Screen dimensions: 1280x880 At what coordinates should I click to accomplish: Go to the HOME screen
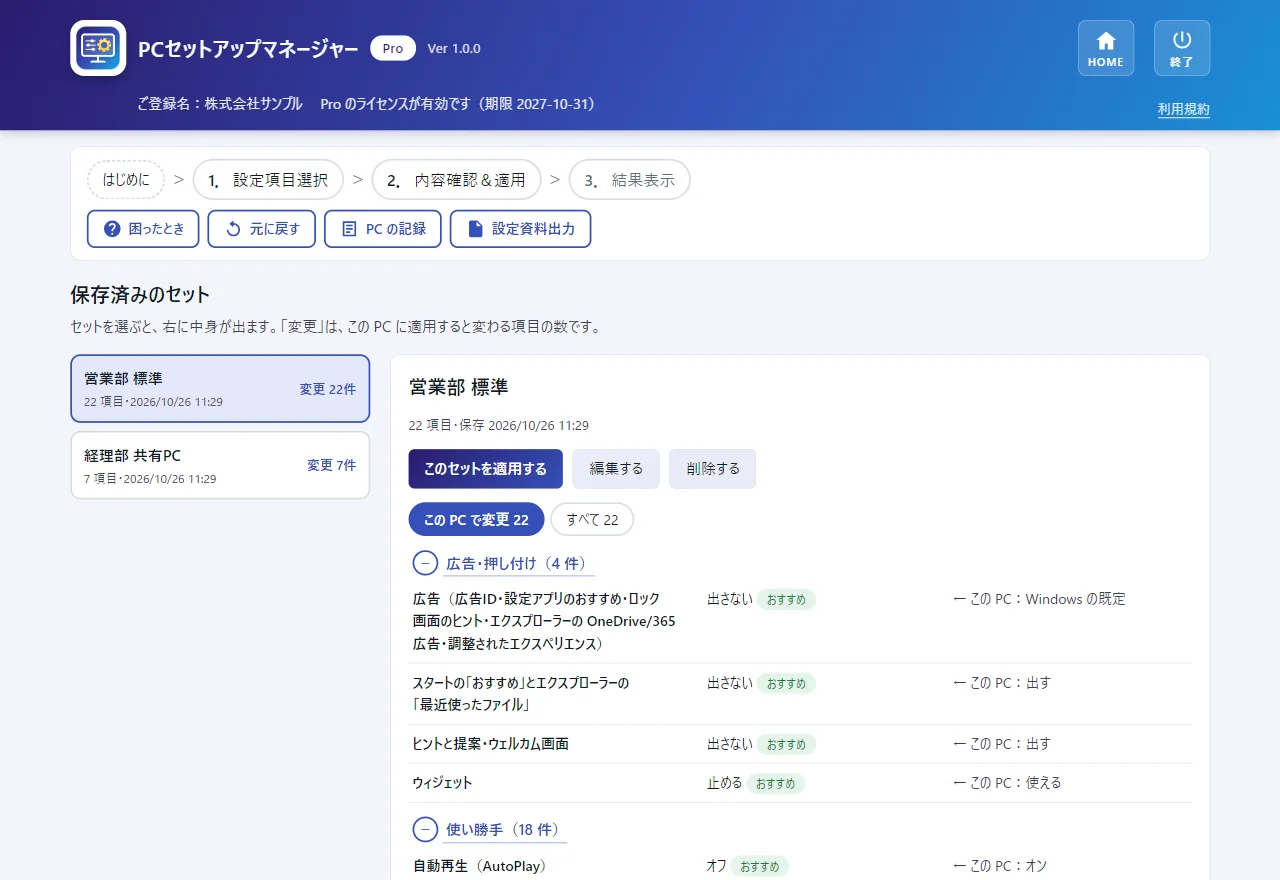click(1106, 48)
